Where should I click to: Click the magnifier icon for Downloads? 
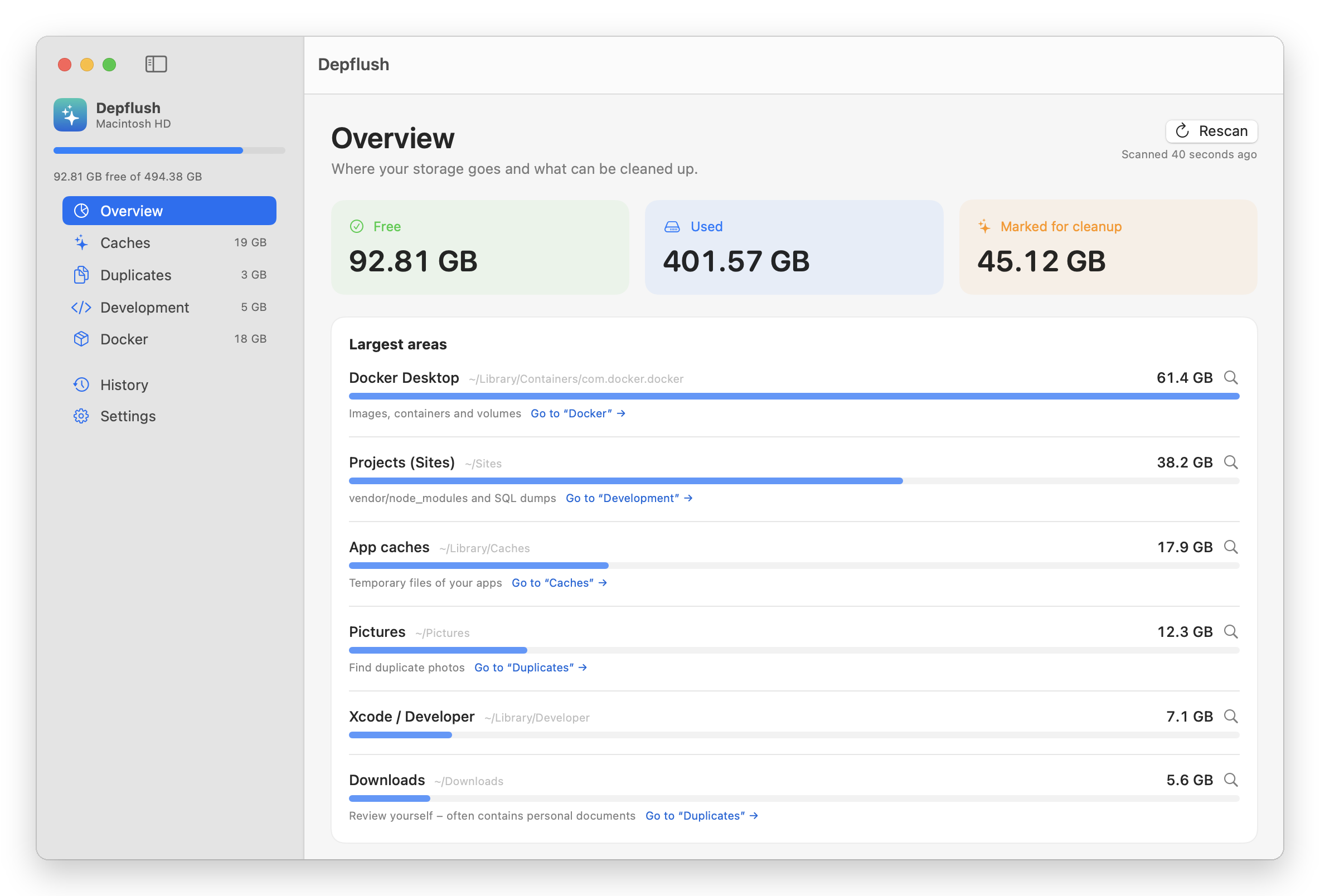coord(1231,780)
